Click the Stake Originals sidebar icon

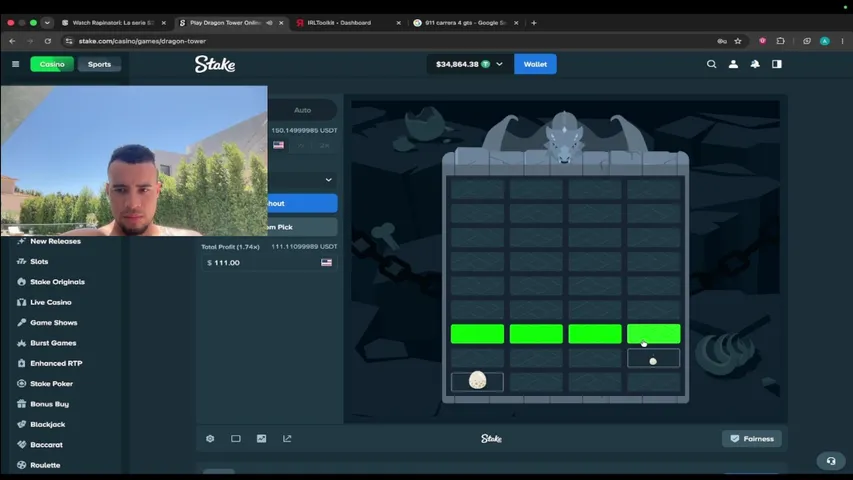tap(21, 282)
